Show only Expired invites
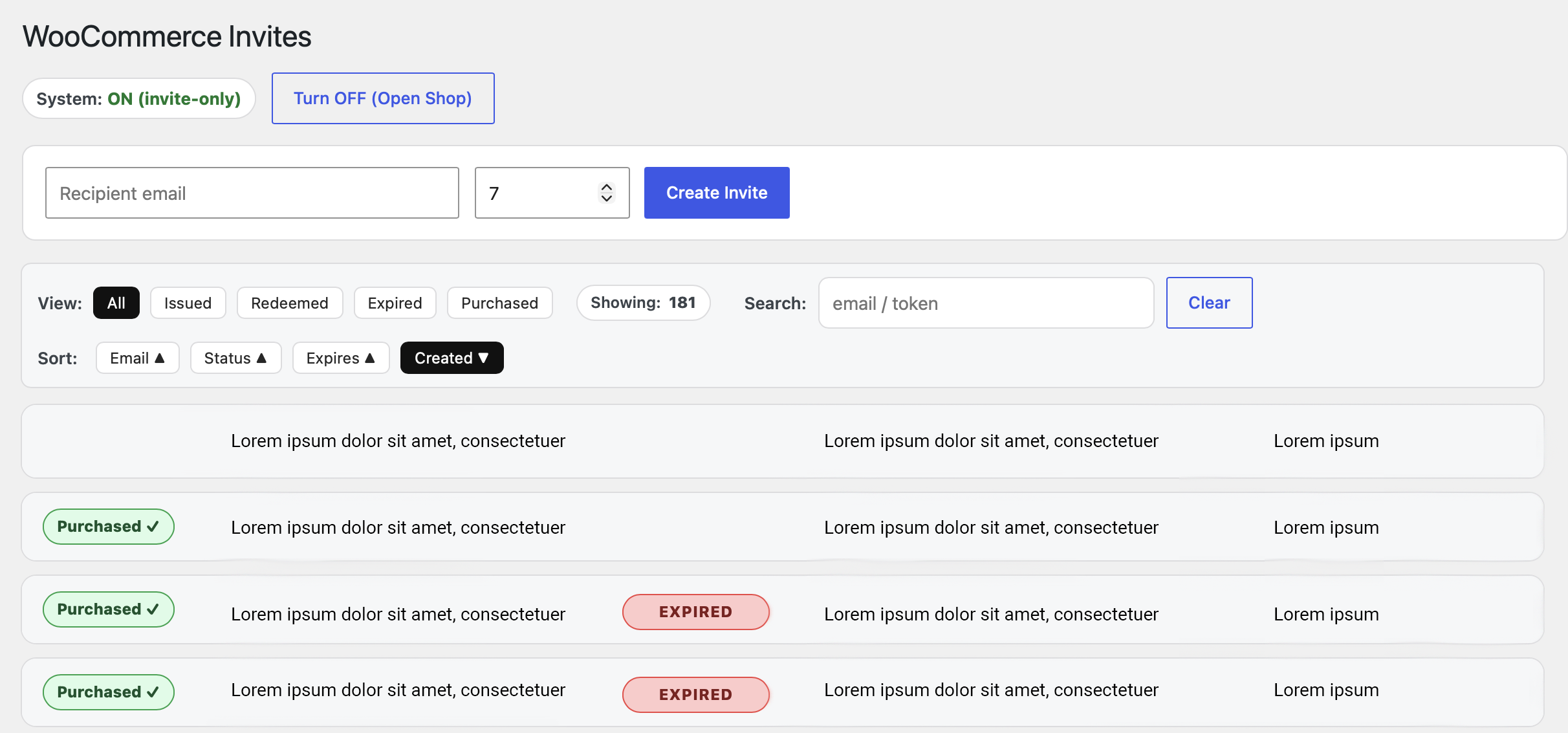 tap(395, 303)
